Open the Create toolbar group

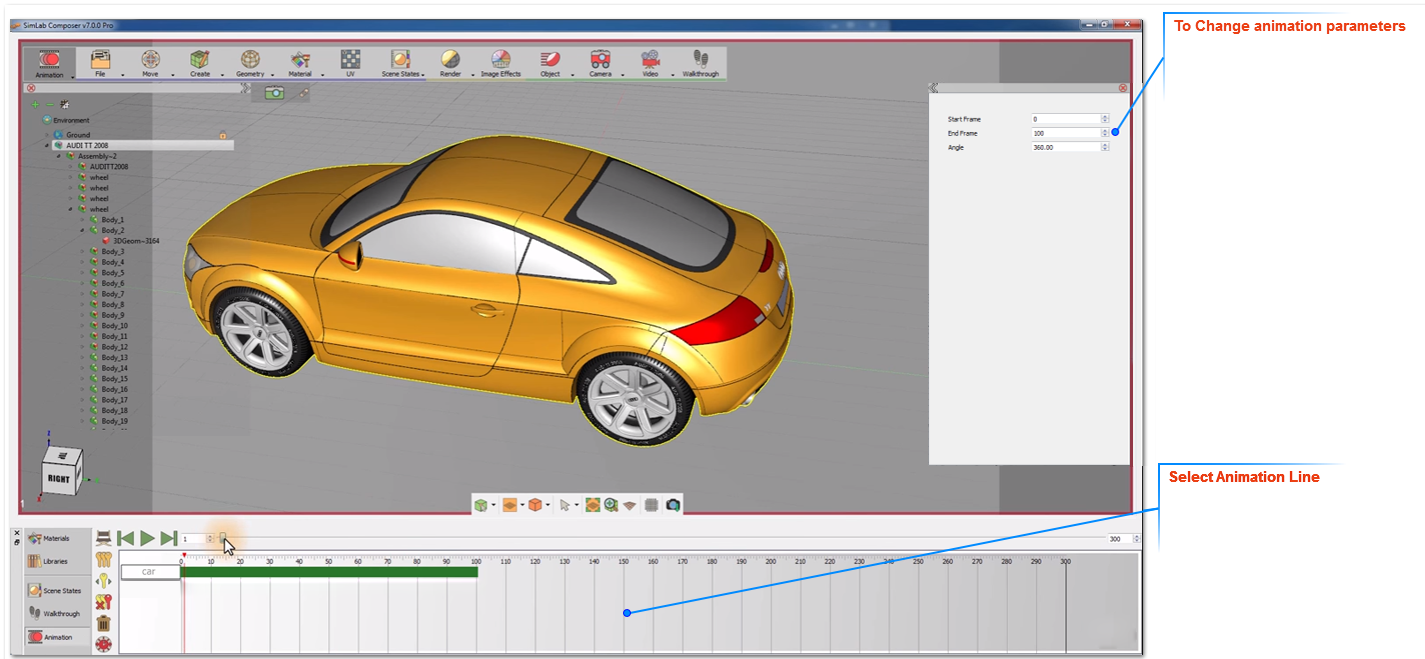pos(200,63)
